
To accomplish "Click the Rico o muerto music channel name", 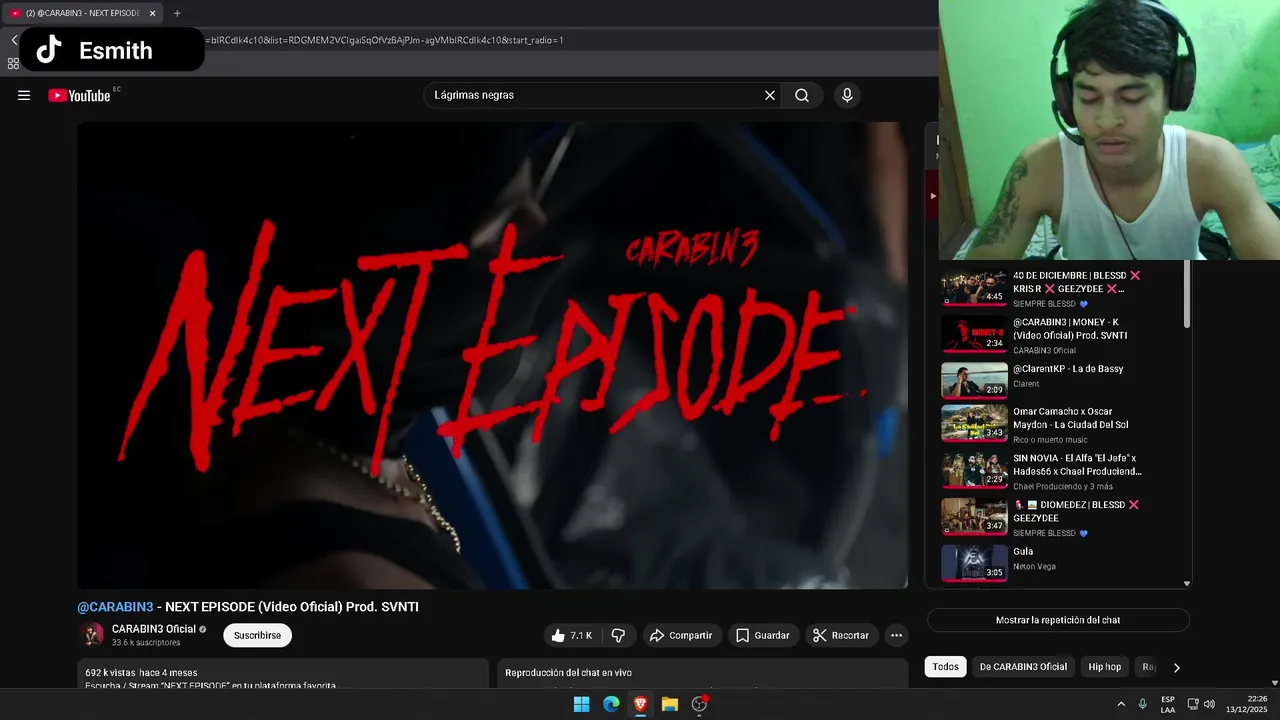I will tap(1050, 440).
